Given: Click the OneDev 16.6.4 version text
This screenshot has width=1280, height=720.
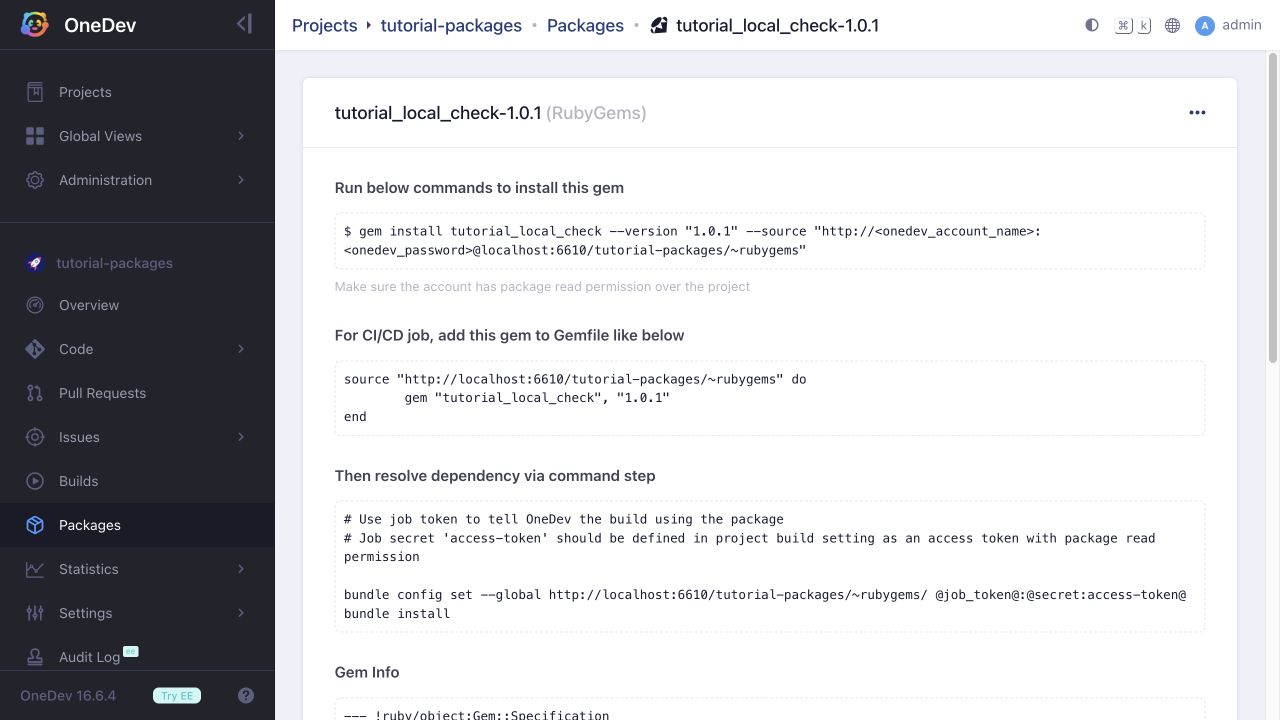Looking at the screenshot, I should [68, 695].
